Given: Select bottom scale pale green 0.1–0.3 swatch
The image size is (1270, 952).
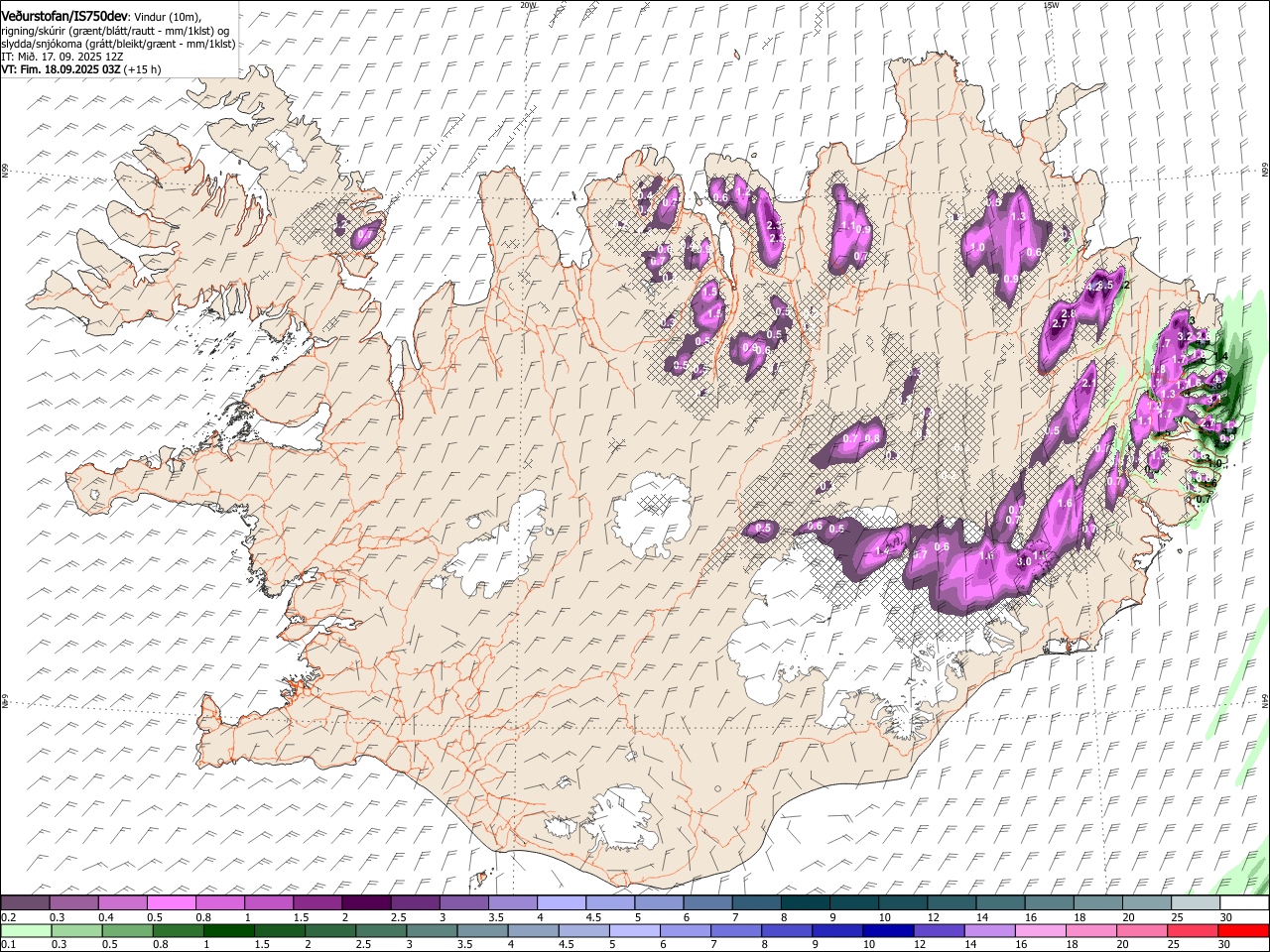Looking at the screenshot, I should (26, 930).
